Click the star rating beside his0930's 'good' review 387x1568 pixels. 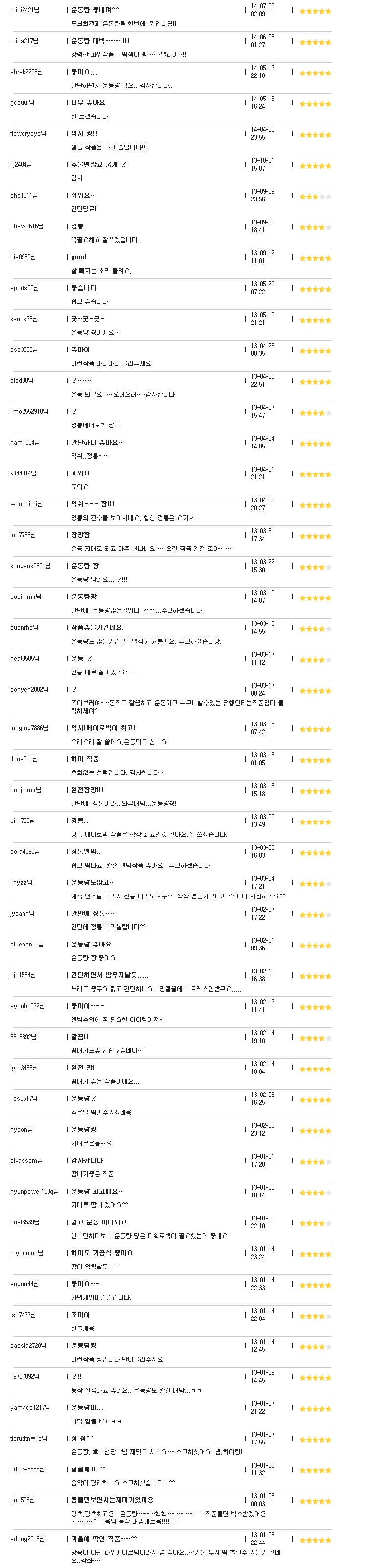pyautogui.click(x=315, y=259)
